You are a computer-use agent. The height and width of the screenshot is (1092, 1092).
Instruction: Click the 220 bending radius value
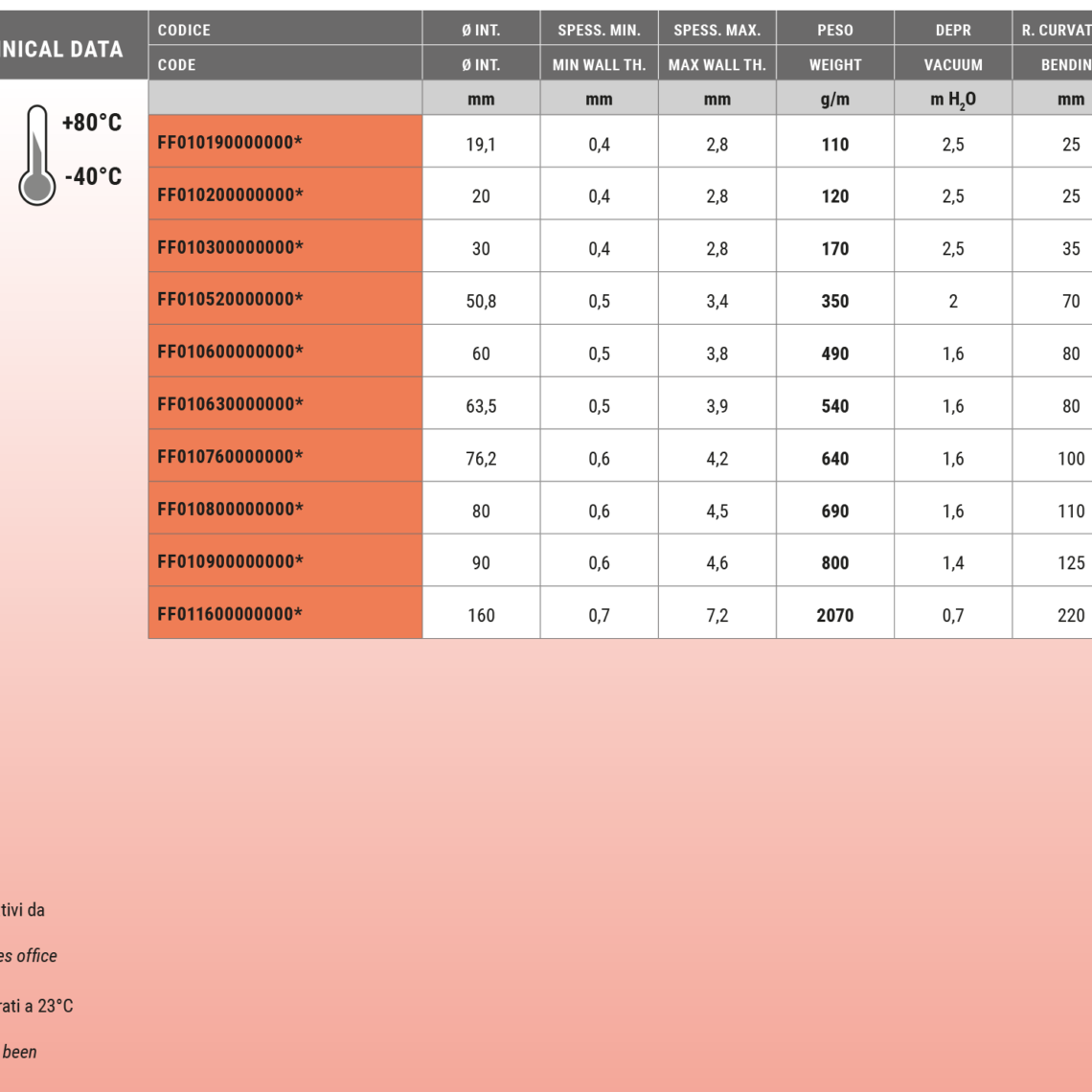click(x=1070, y=615)
